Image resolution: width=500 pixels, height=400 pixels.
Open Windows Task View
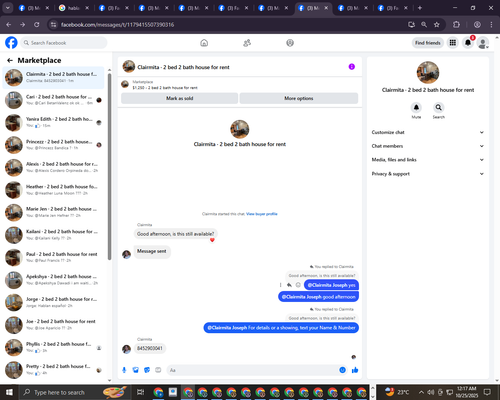tap(141, 392)
